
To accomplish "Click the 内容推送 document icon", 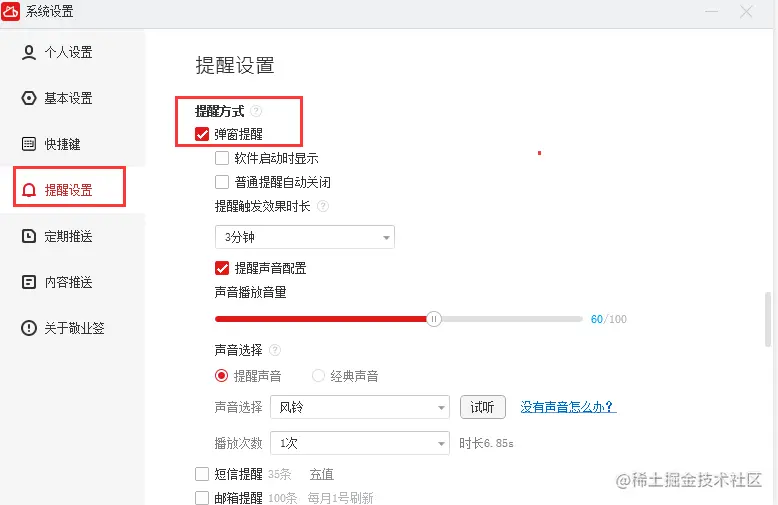I will click(29, 282).
